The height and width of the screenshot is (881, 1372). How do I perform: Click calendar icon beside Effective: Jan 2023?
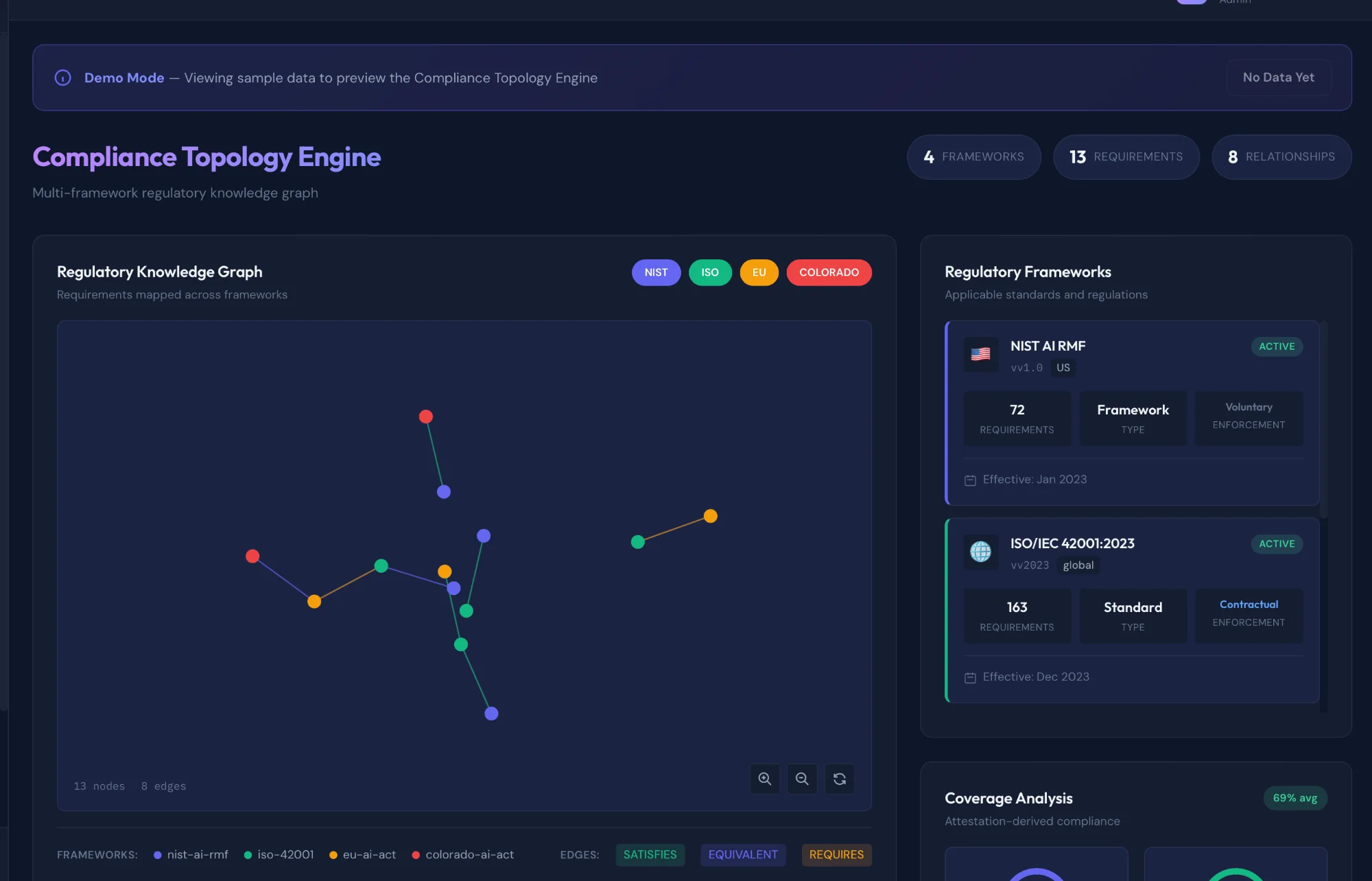click(x=970, y=480)
